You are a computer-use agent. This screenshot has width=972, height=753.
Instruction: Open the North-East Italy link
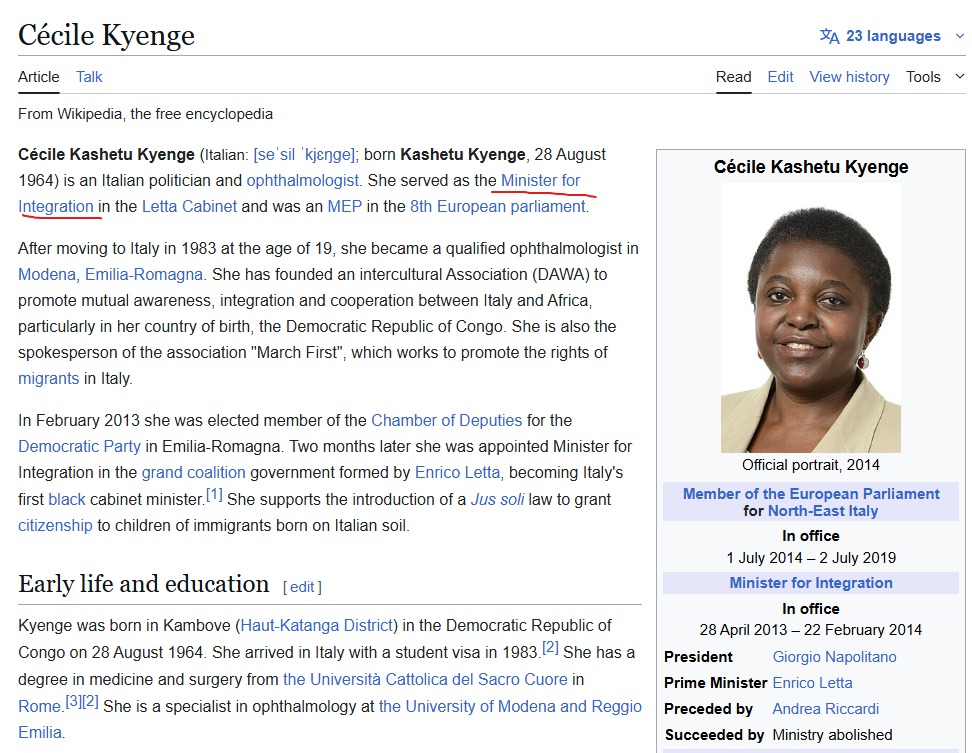823,511
